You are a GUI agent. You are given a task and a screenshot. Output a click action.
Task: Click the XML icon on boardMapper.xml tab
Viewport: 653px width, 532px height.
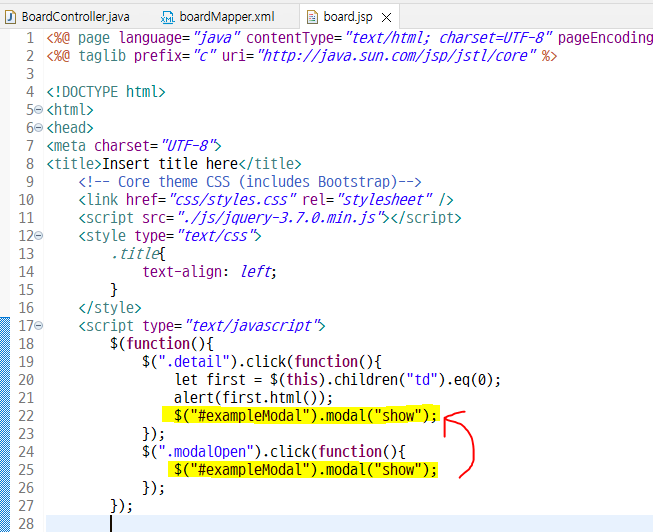point(167,17)
